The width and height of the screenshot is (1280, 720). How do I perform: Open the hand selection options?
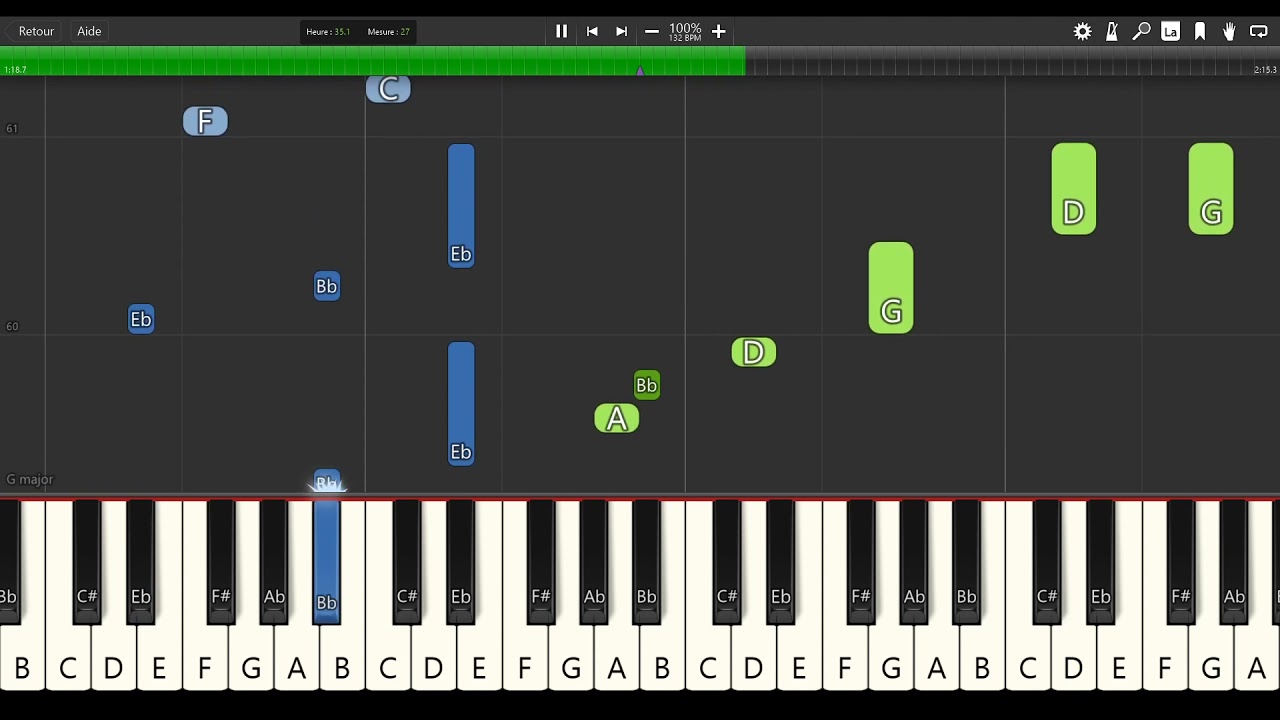coord(1229,32)
